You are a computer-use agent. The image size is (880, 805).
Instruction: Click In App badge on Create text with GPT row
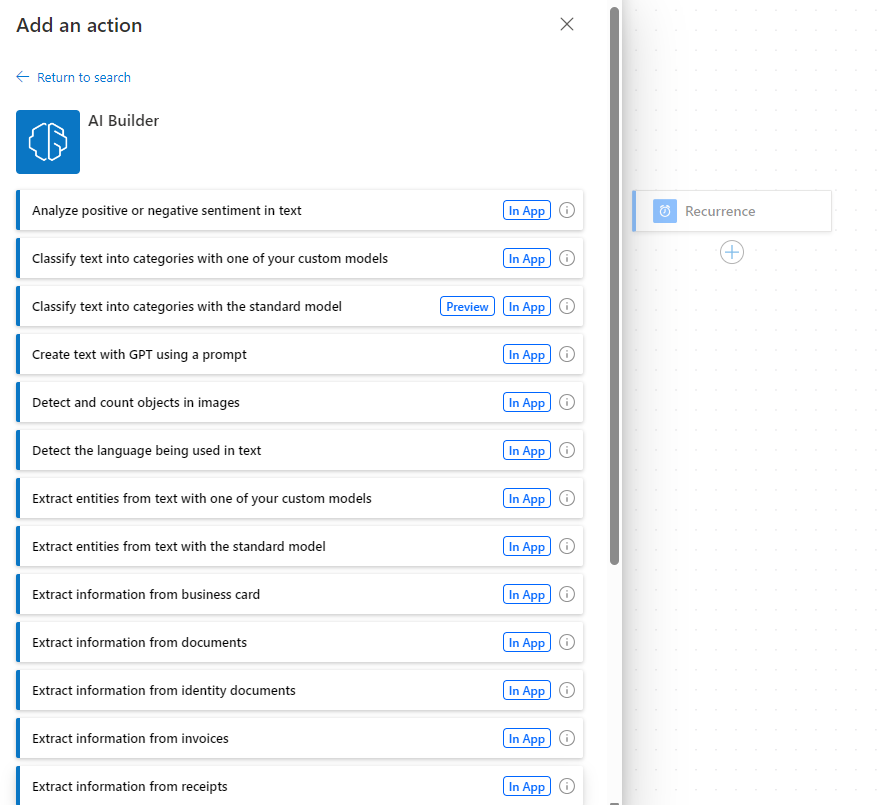point(526,354)
